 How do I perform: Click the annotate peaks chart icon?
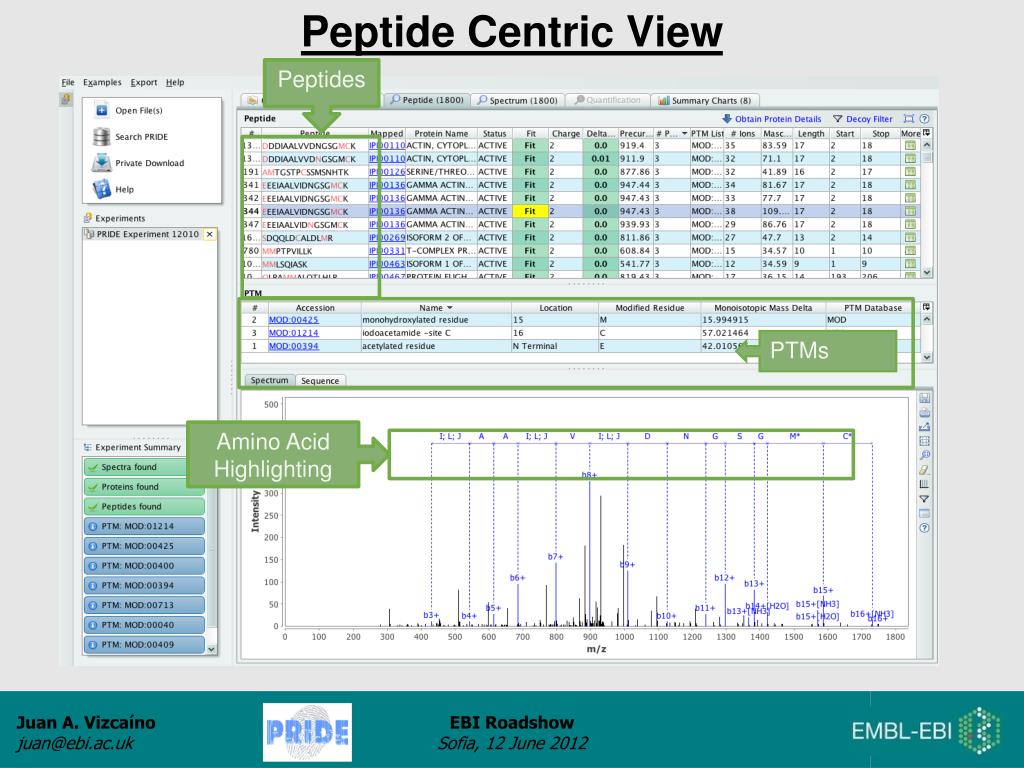coord(924,427)
